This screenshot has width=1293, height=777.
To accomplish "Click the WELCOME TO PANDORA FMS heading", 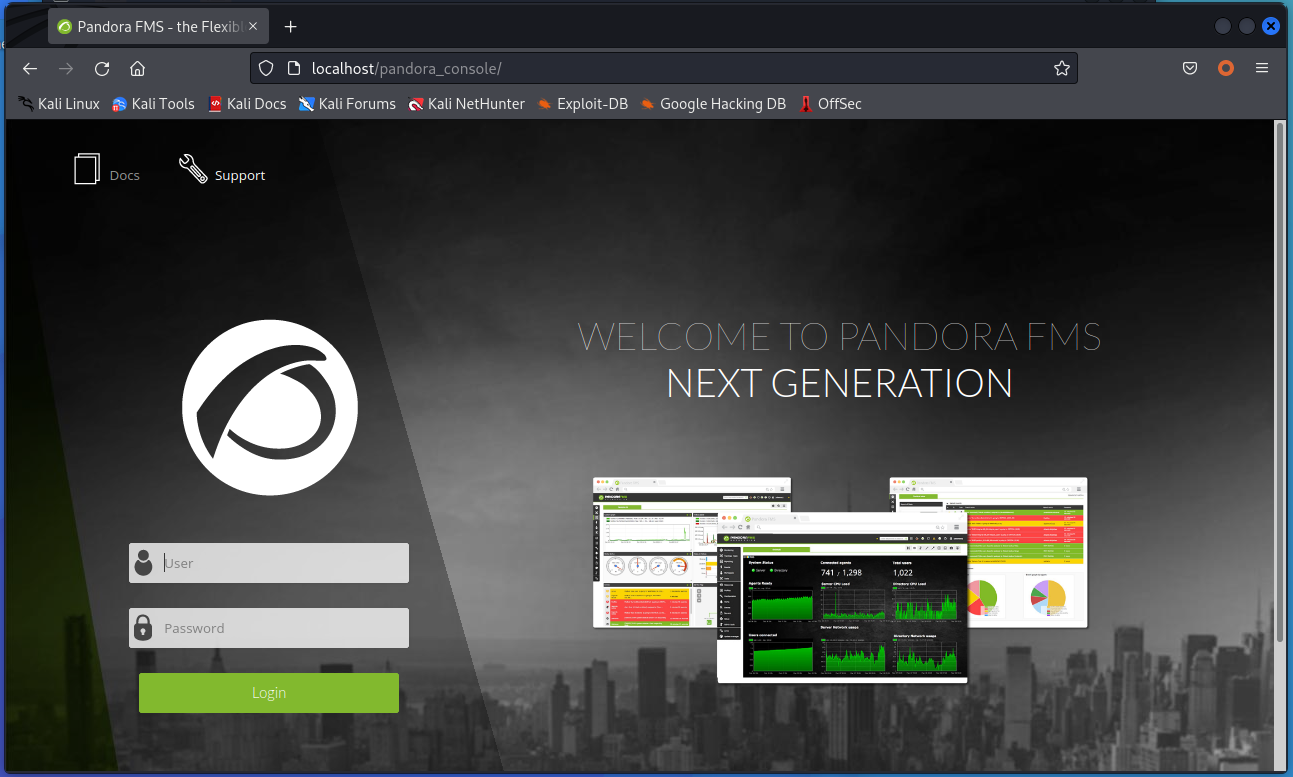I will click(x=840, y=337).
